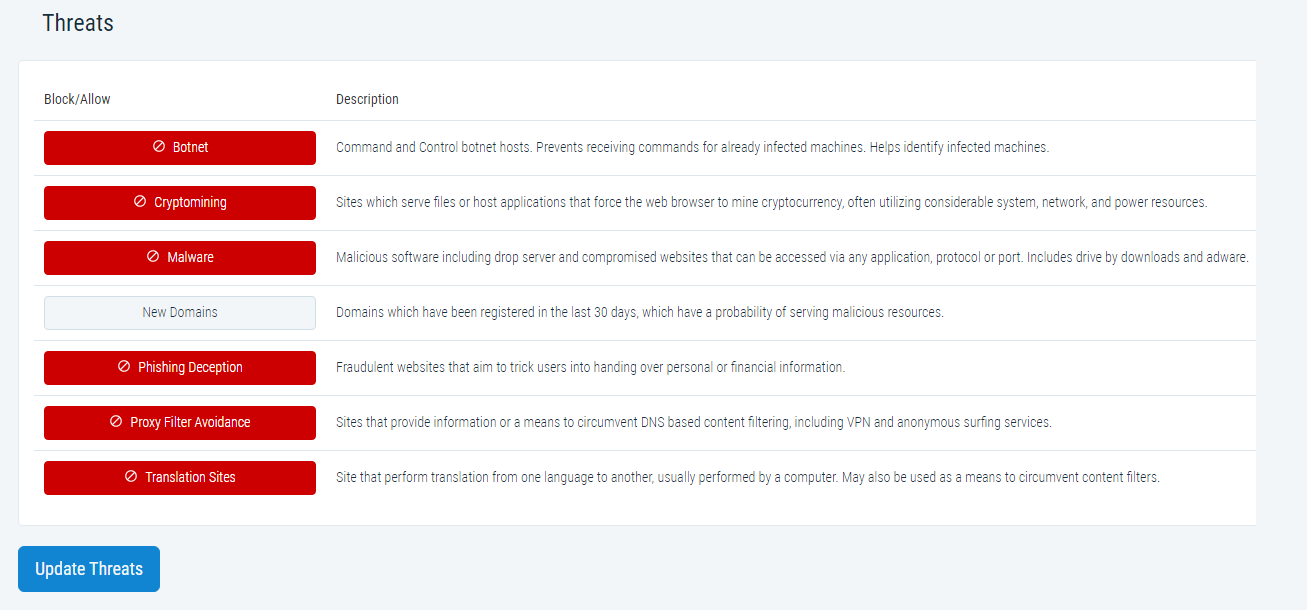Click the block icon on Botnet

[x=158, y=147]
